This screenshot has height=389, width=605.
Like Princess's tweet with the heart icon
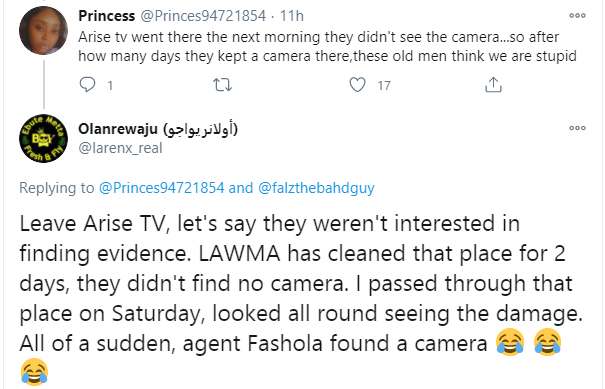(x=357, y=85)
